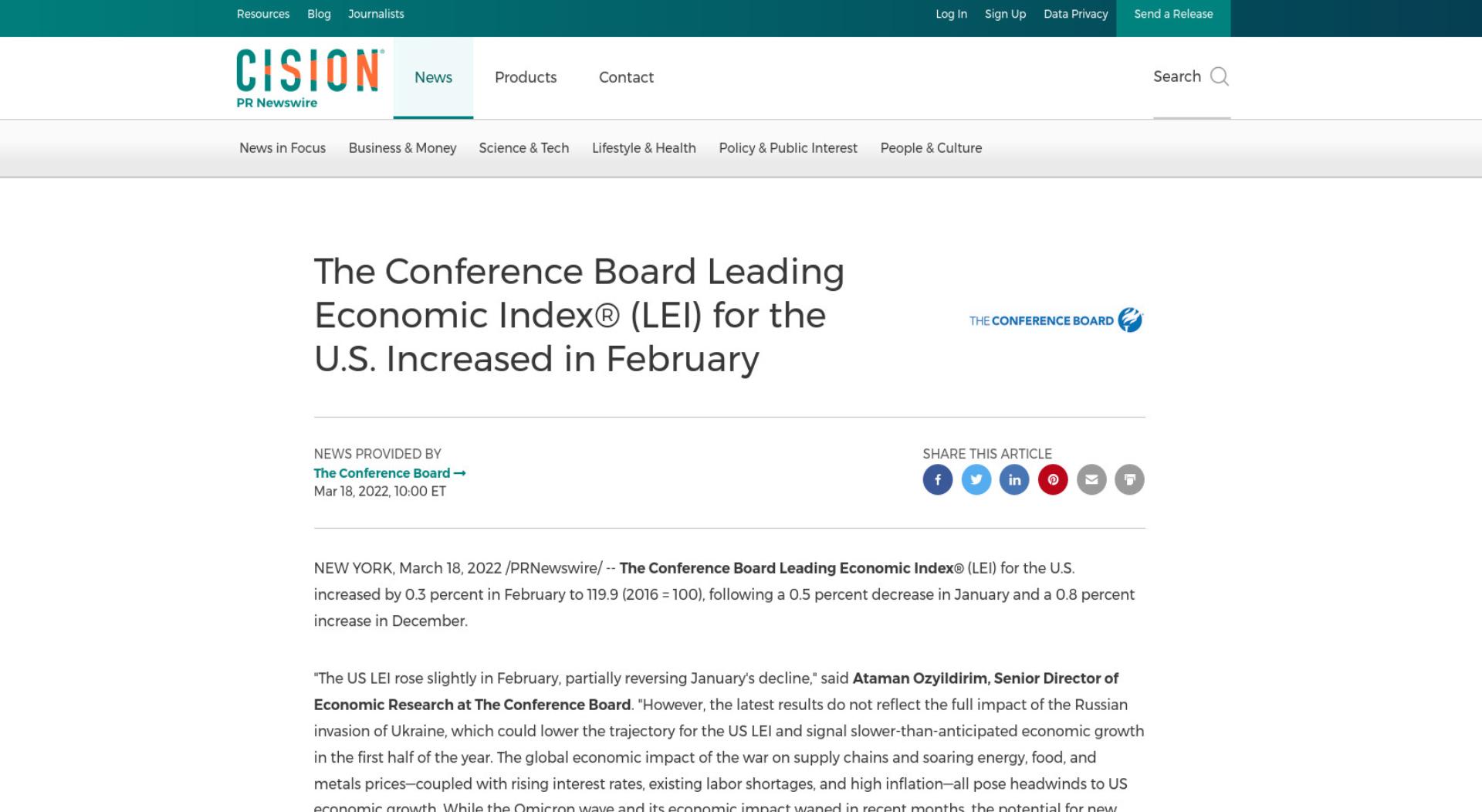
Task: Click the article headline text
Action: click(579, 315)
